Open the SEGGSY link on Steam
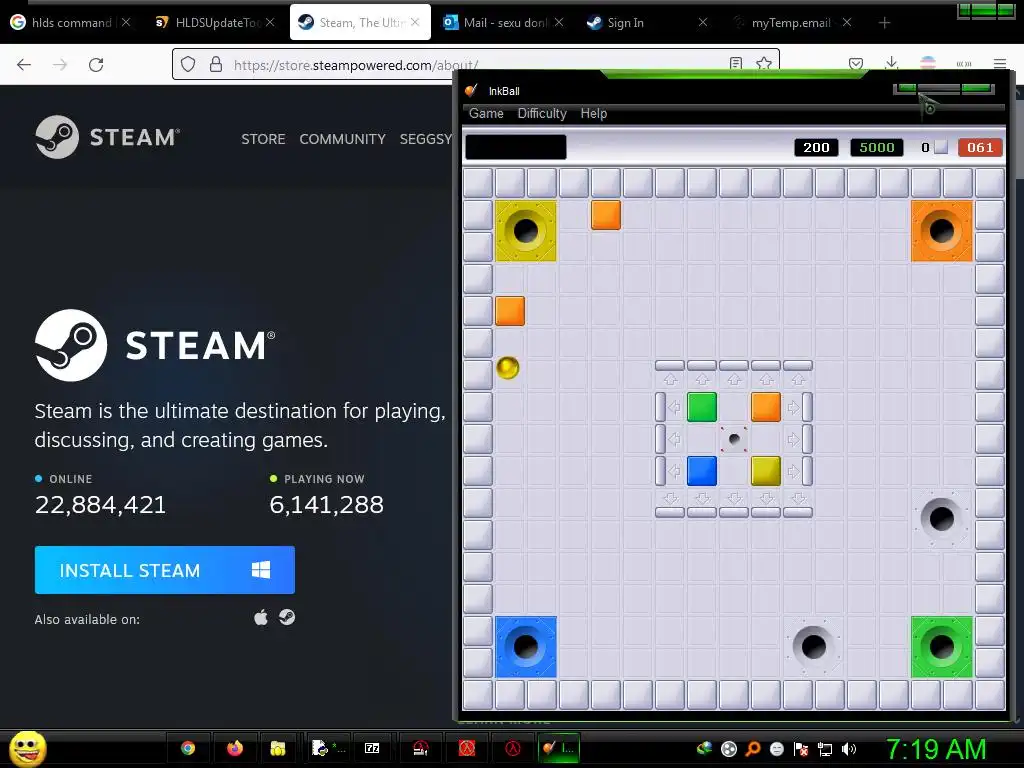This screenshot has width=1024, height=768. pyautogui.click(x=425, y=139)
